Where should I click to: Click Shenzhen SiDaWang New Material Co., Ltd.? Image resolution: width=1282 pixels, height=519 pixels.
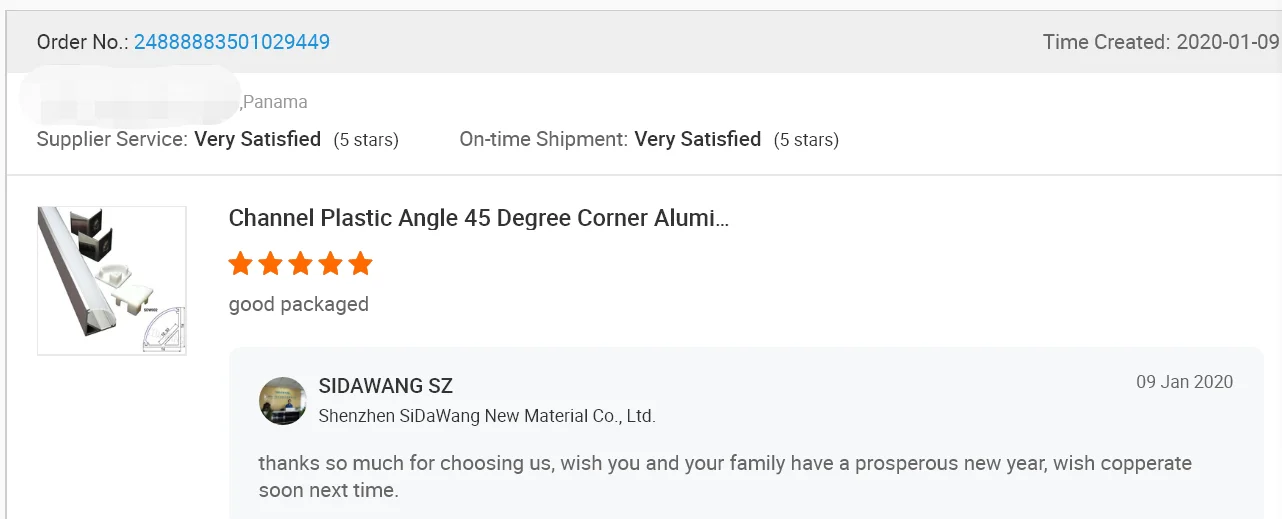pos(486,416)
